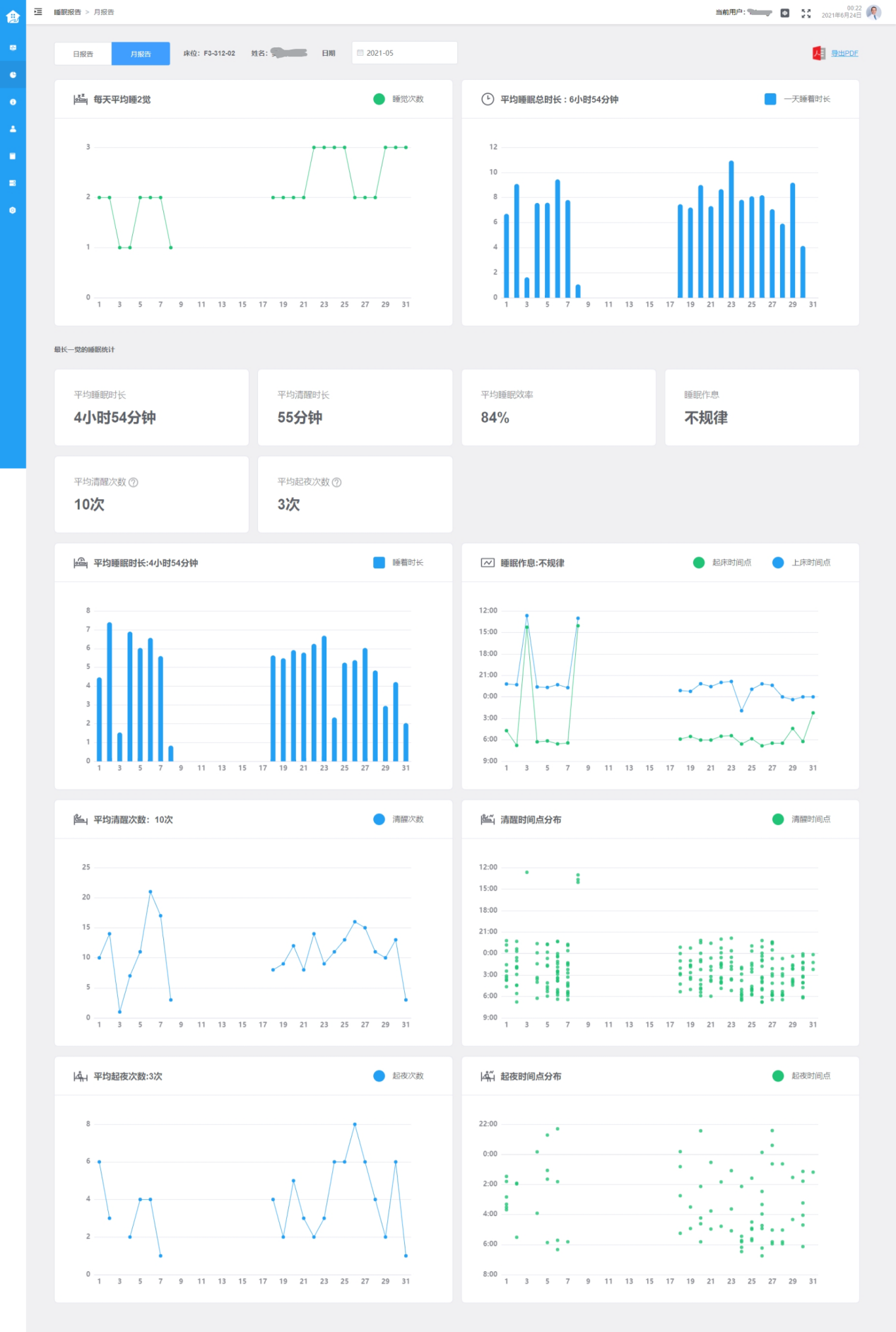Toggle the 睡觉次数 legend series
Image resolution: width=896 pixels, height=1332 pixels.
tap(399, 99)
